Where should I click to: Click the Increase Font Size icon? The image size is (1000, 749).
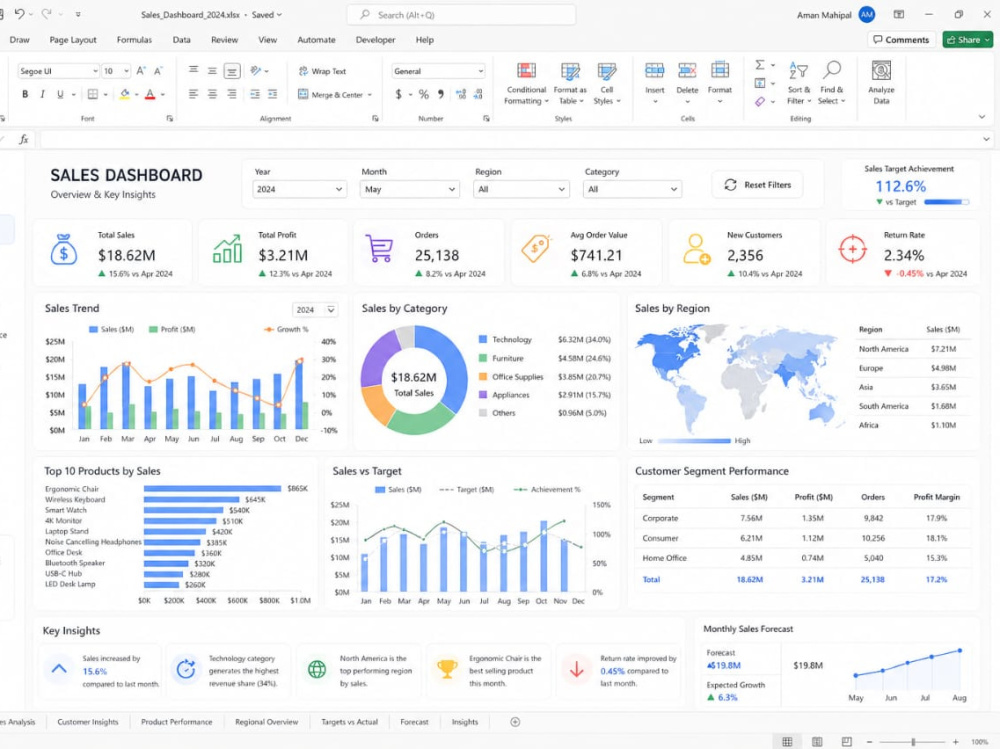point(141,71)
